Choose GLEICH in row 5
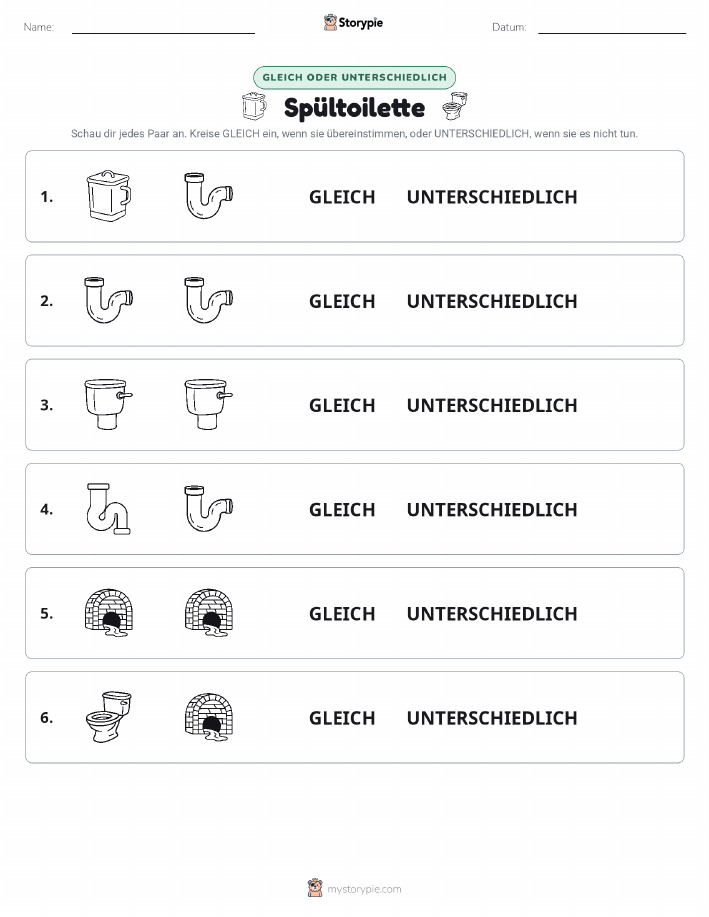The width and height of the screenshot is (709, 917). point(342,613)
